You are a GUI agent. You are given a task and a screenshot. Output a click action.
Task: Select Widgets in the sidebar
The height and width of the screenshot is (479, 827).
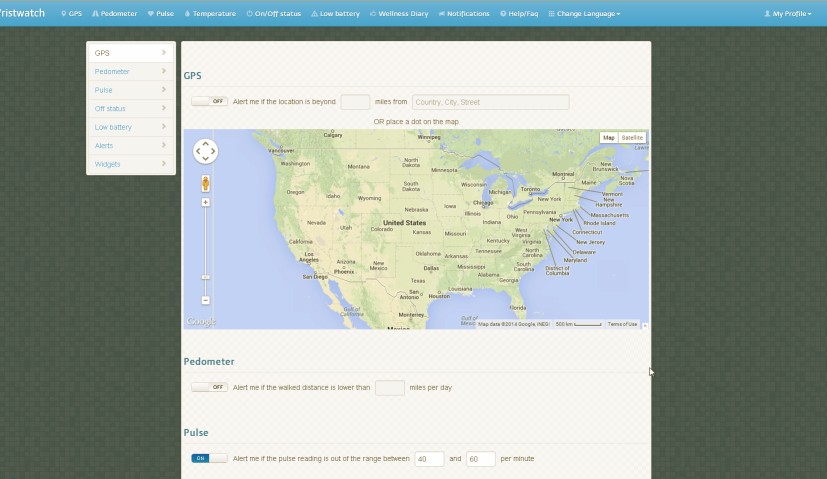(x=131, y=164)
